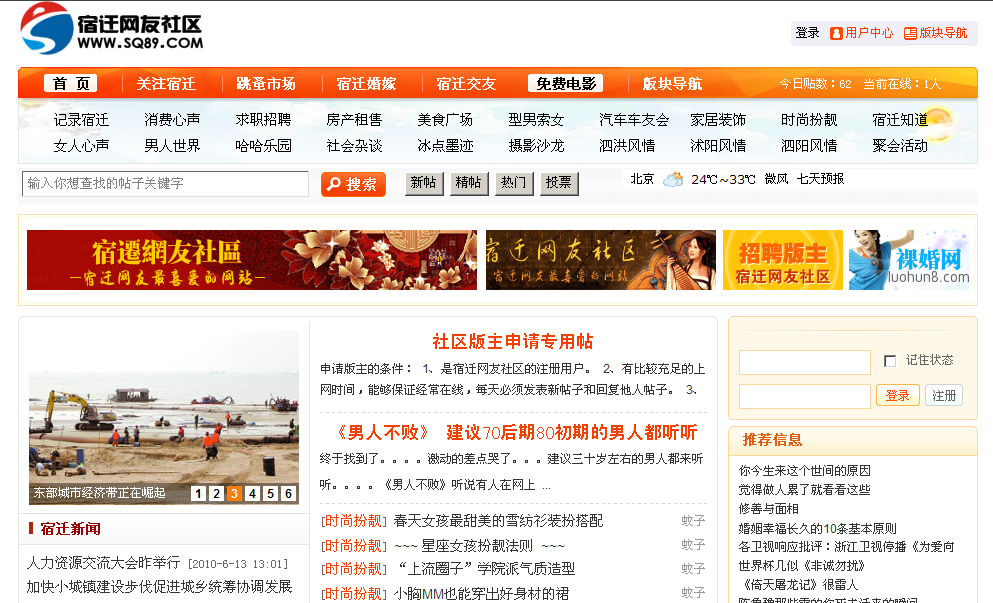Click the 招聘版主 orange banner

click(782, 260)
